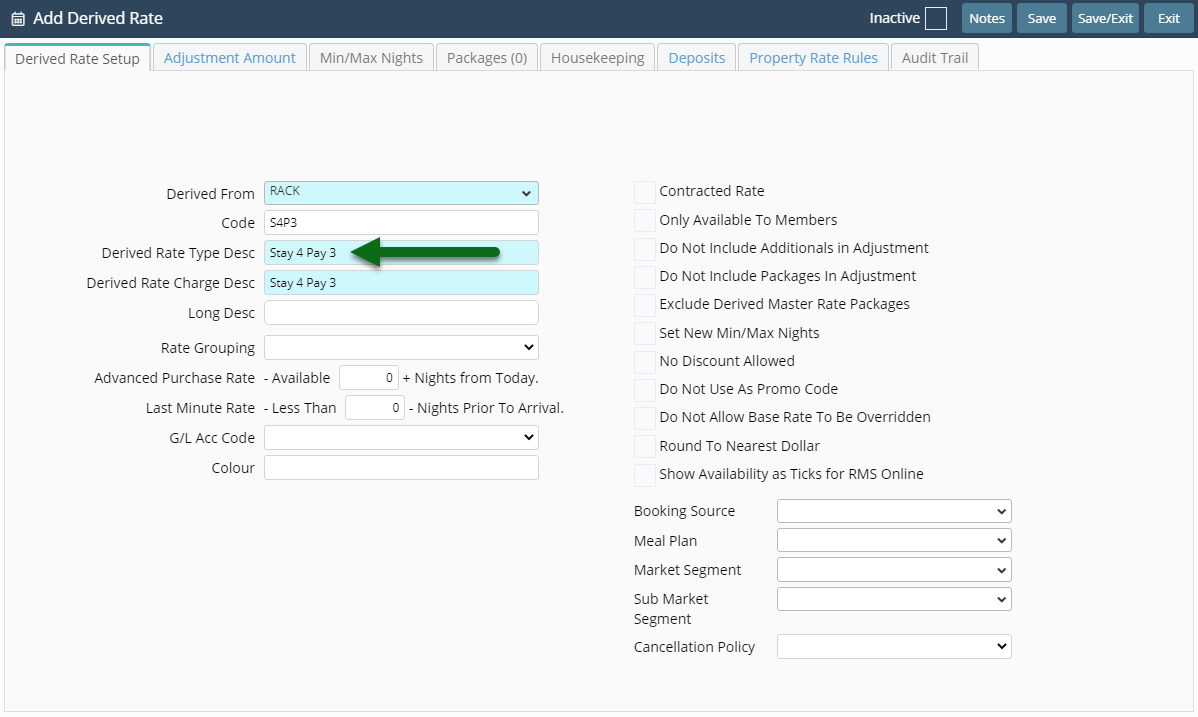Expand the Sub Market Segment dropdown
Viewport: 1198px width, 717px height.
(x=894, y=599)
